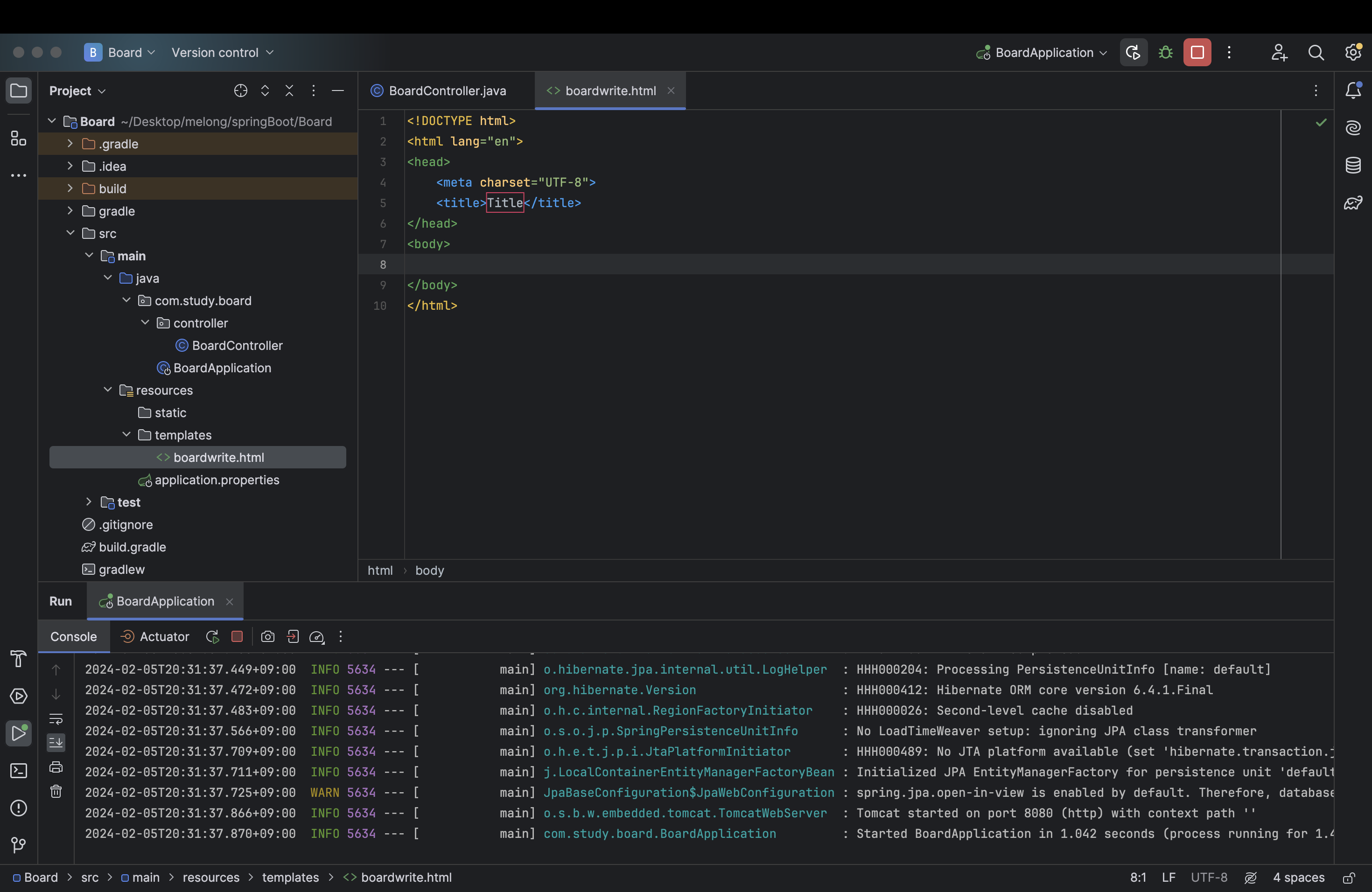The image size is (1372, 892).
Task: Open the Git tool window icon
Action: (19, 845)
